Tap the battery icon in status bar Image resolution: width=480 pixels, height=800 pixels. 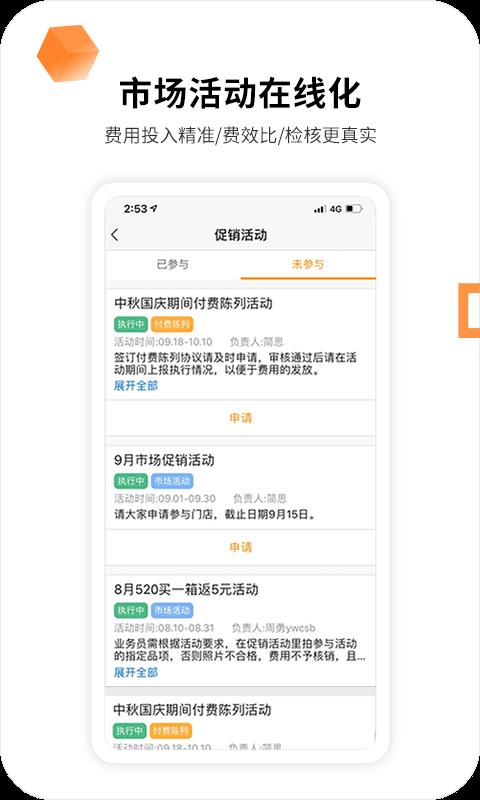pyautogui.click(x=354, y=209)
